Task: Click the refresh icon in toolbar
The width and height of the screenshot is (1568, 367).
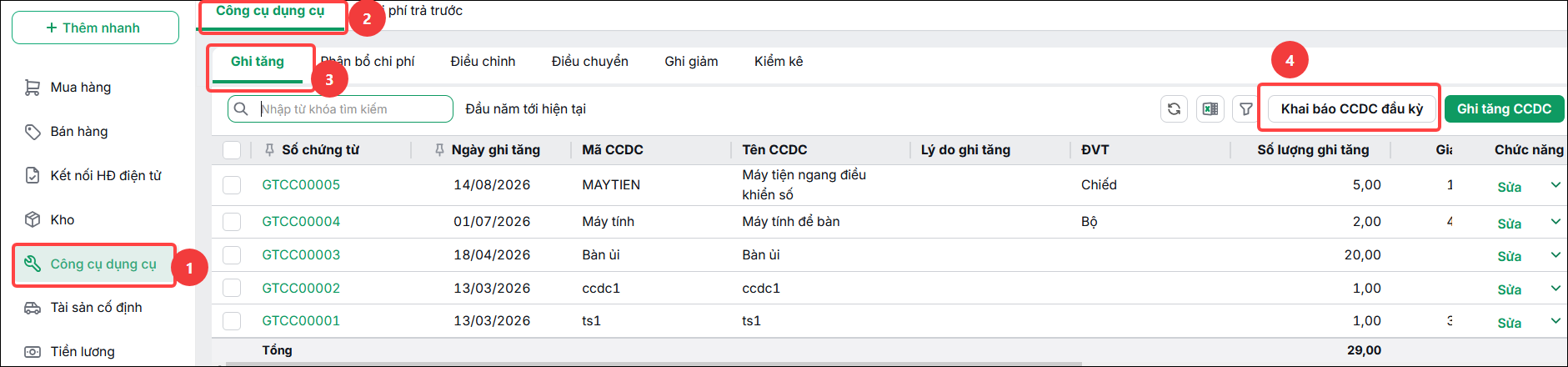Action: [1174, 108]
